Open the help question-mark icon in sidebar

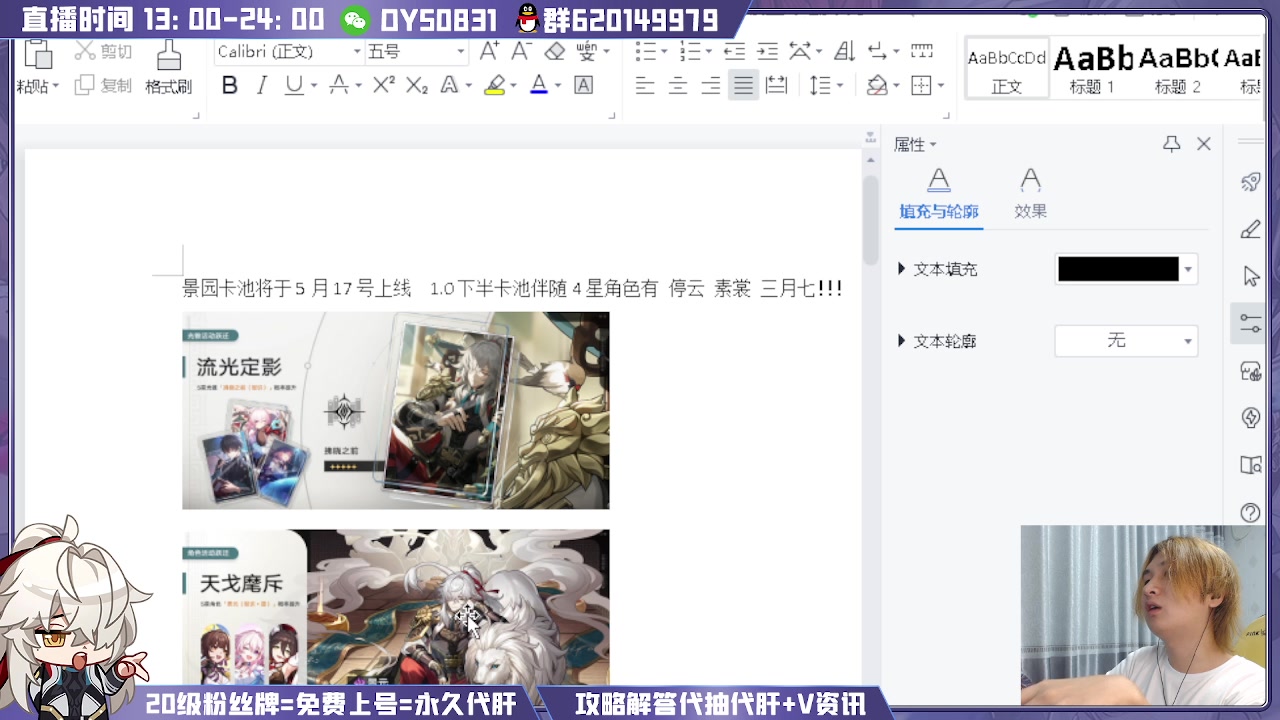1250,512
